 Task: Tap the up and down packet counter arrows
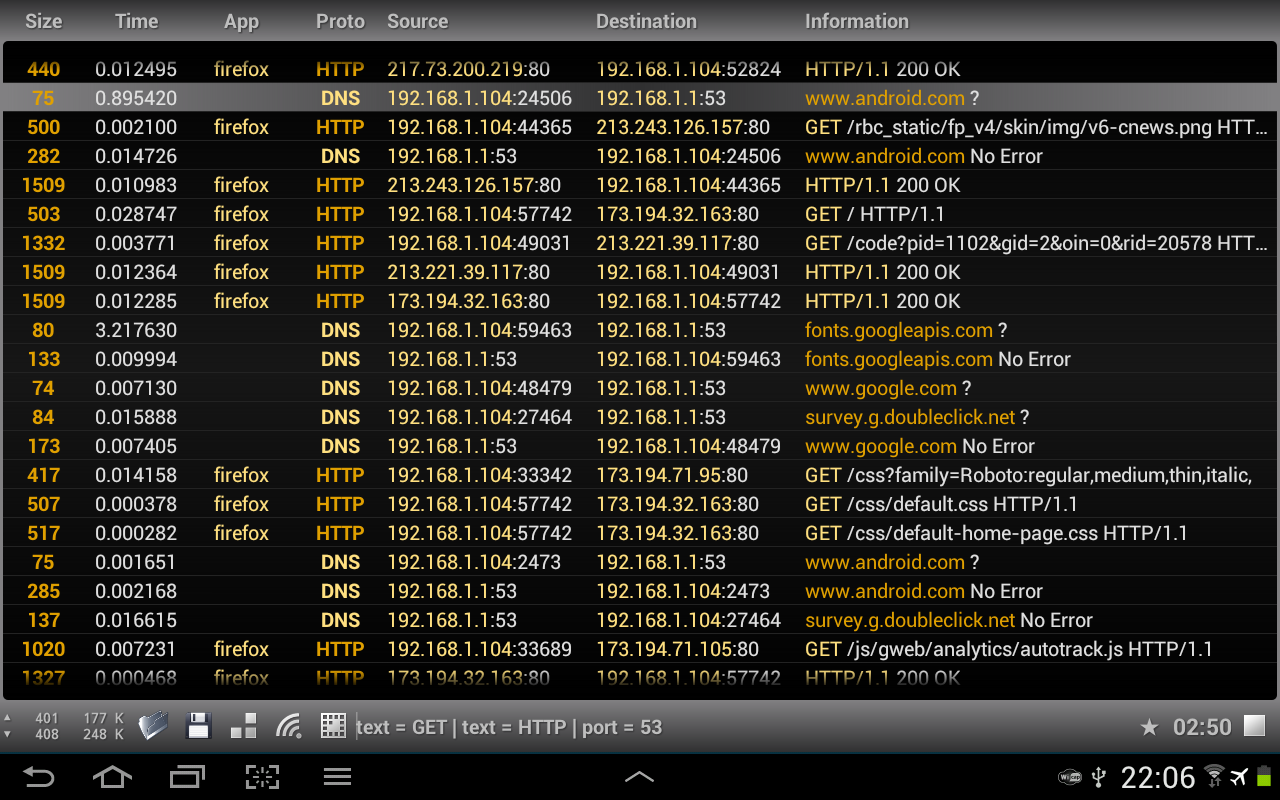coord(8,726)
